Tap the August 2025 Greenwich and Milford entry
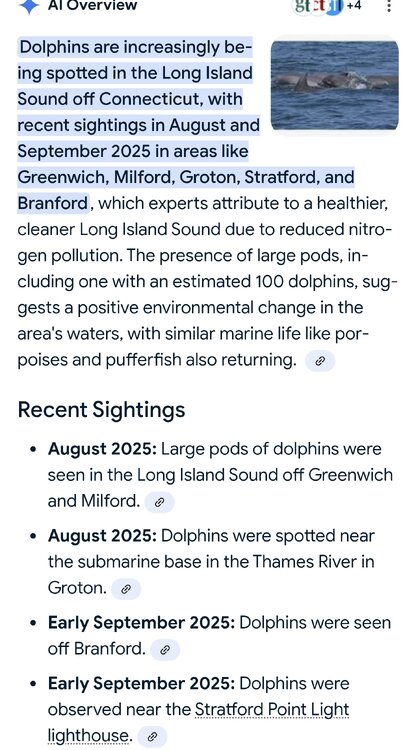 tap(220, 475)
